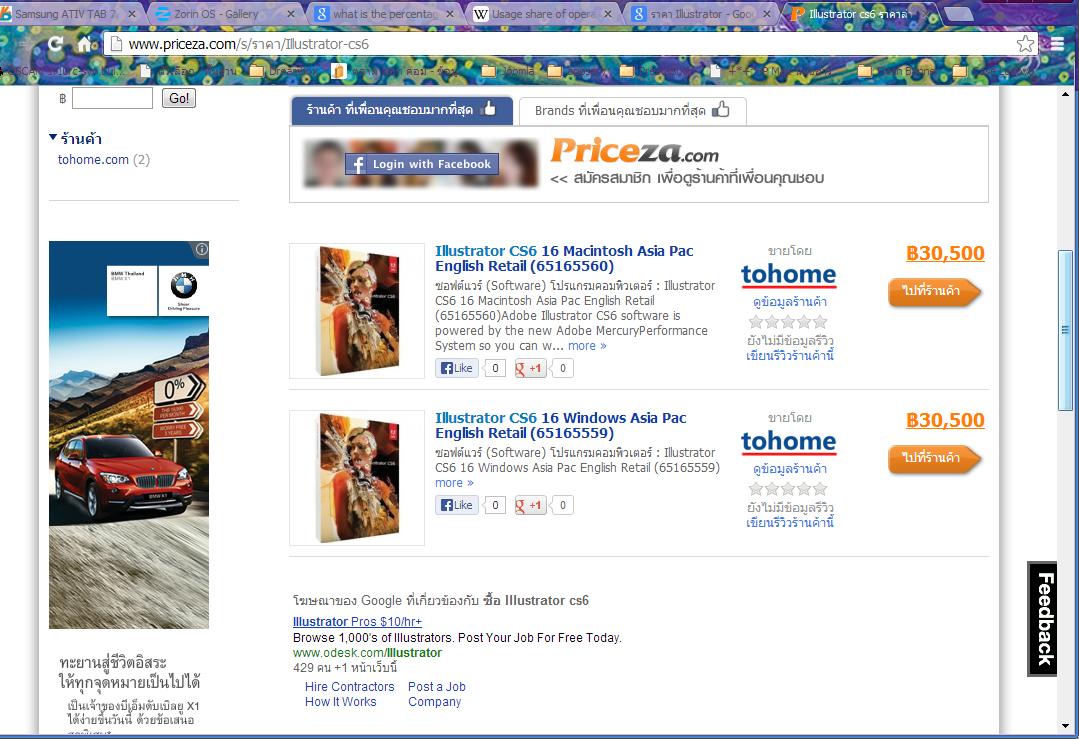Open the Feedback side tab
Viewport: 1079px width, 739px height.
tap(1043, 619)
